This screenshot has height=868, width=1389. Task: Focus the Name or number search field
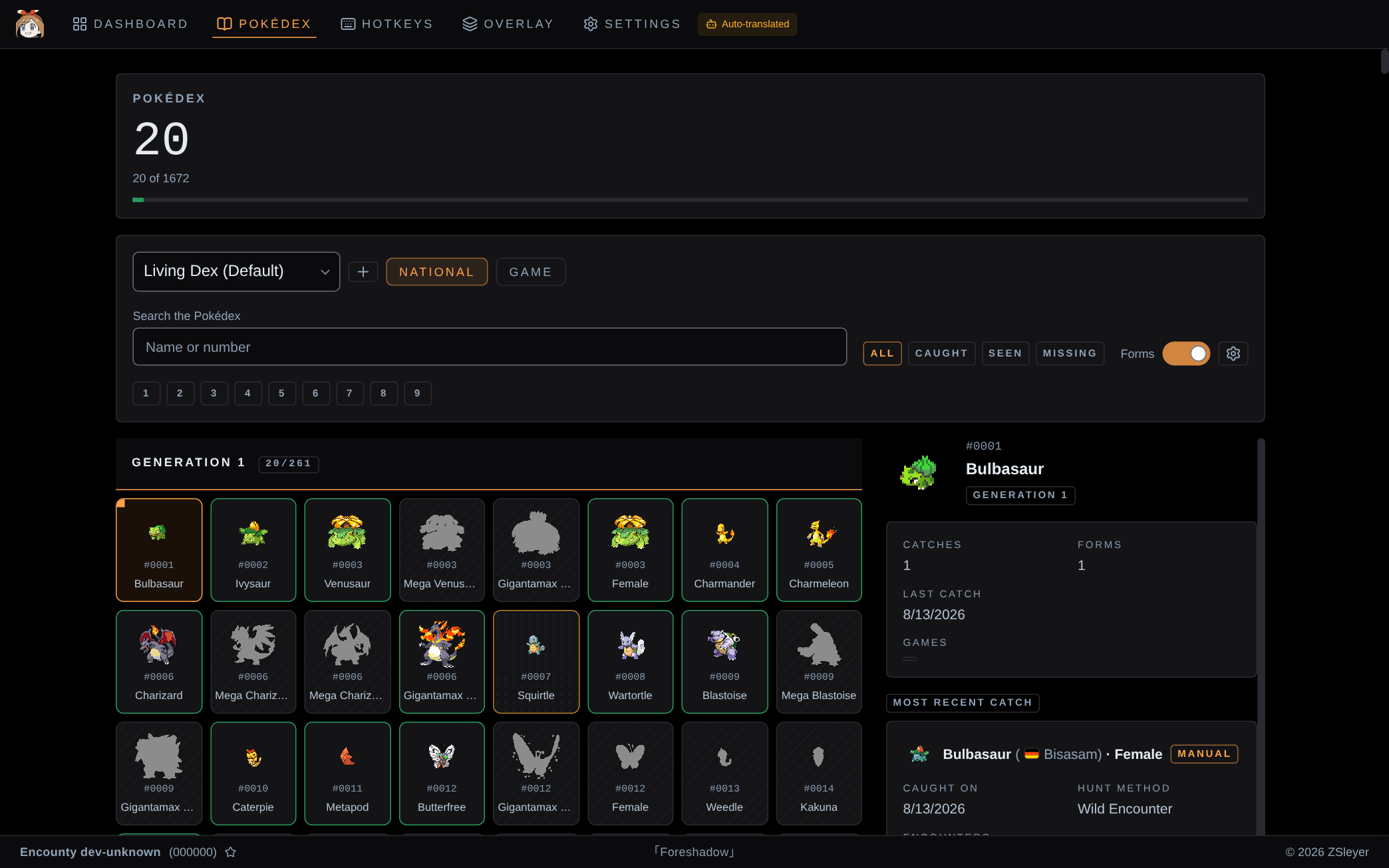click(490, 347)
